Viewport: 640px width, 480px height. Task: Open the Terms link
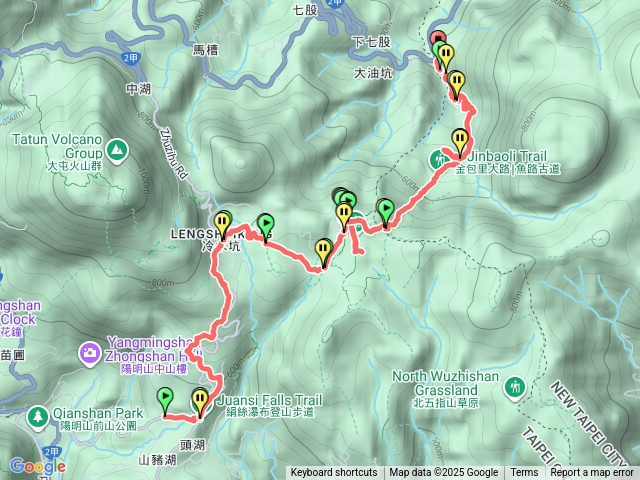coord(524,473)
